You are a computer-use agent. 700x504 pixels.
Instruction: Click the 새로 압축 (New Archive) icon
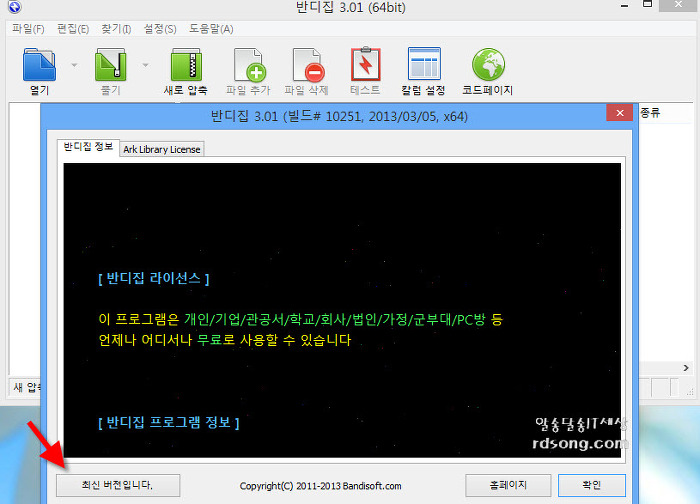tap(185, 66)
